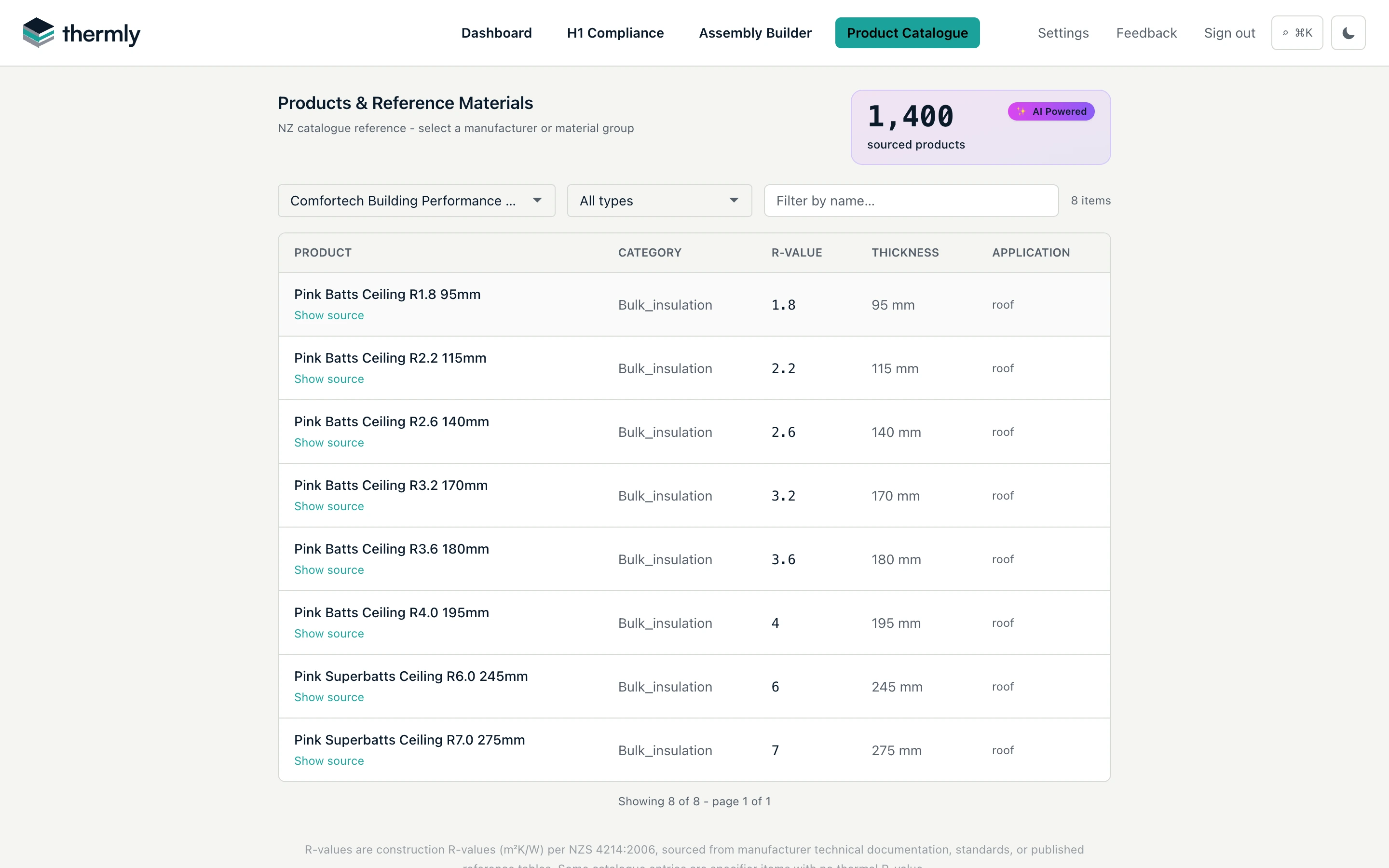1389x868 pixels.
Task: Open the H1 Compliance page
Action: click(615, 33)
